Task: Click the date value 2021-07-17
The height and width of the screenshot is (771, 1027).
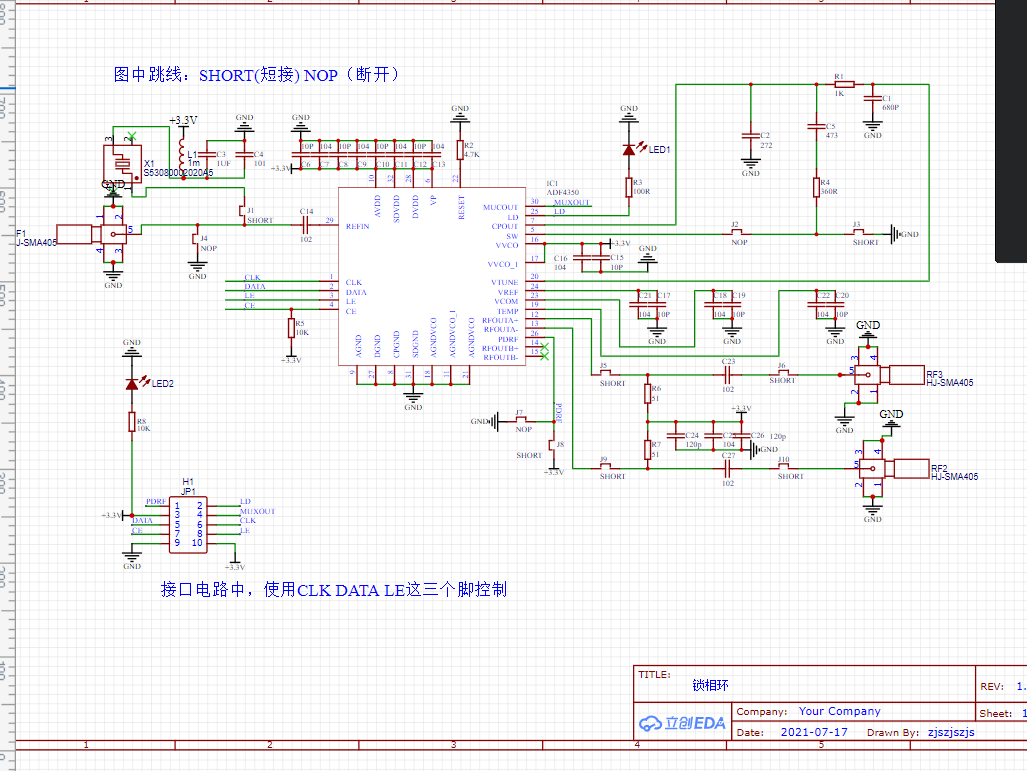Action: click(x=813, y=732)
